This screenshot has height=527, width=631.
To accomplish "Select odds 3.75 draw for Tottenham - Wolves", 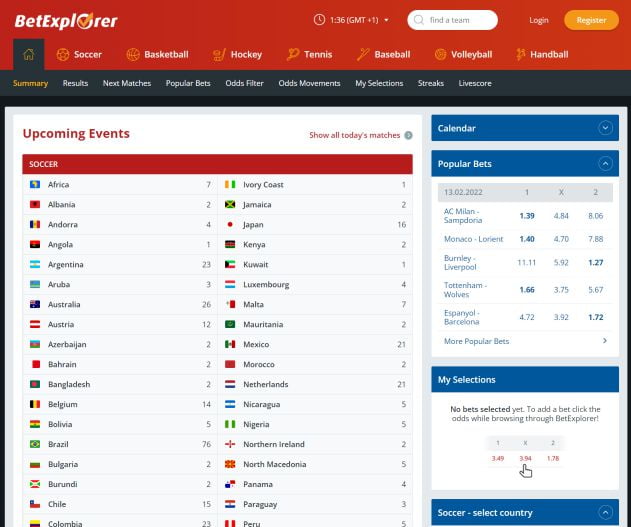I will click(561, 290).
